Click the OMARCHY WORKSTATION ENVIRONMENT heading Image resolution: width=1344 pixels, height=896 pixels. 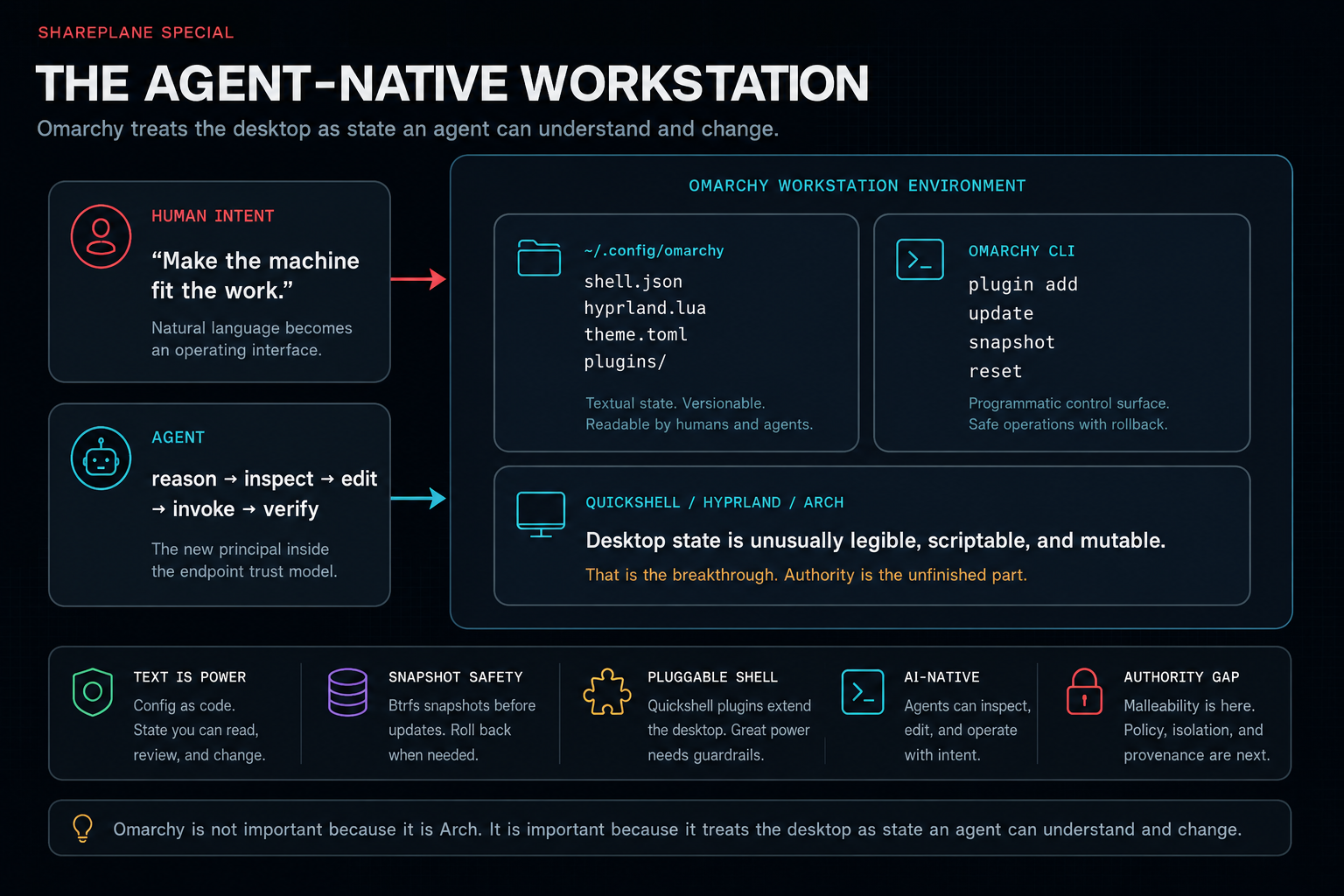tap(857, 185)
